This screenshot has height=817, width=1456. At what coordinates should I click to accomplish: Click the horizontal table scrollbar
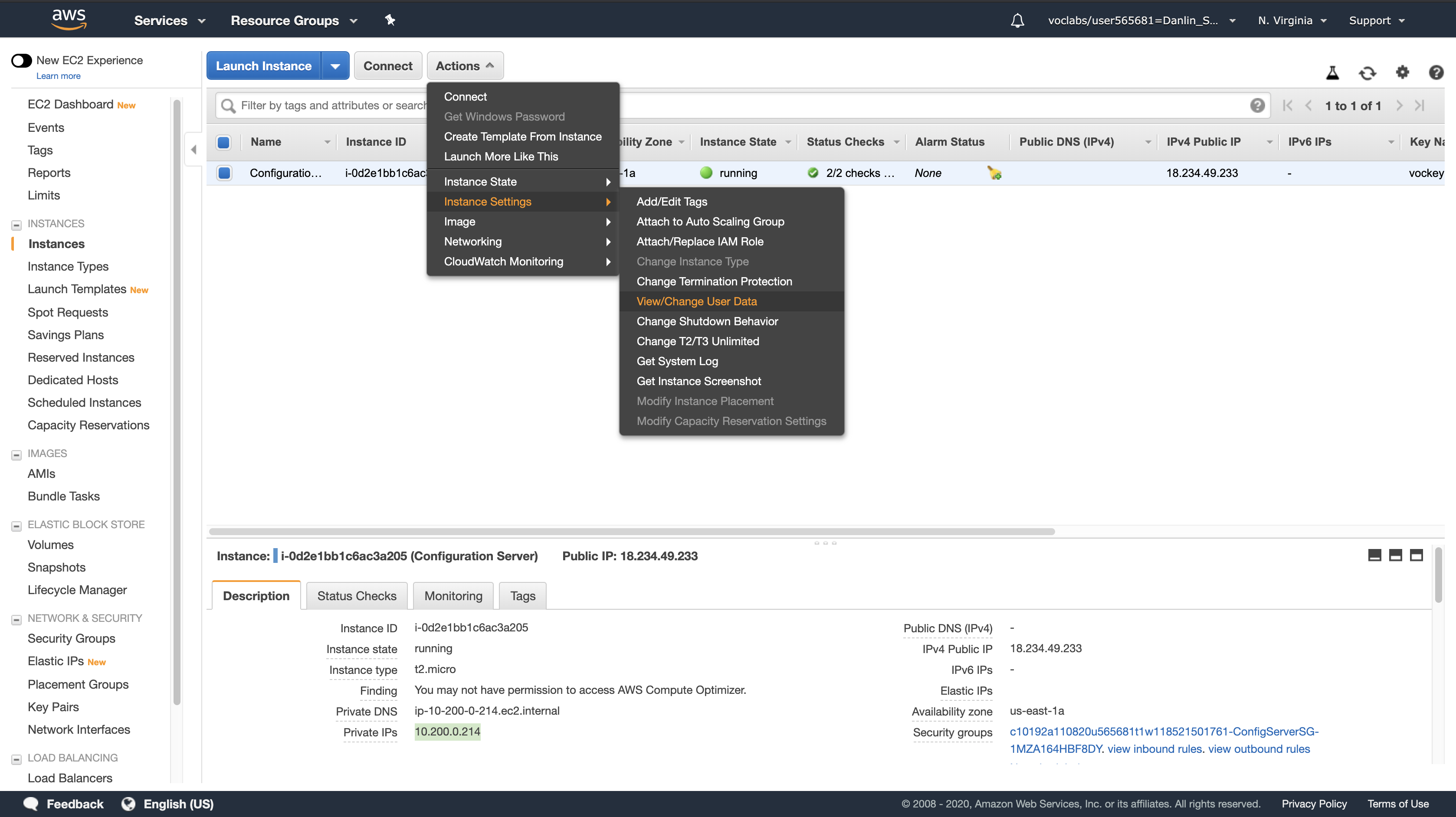pyautogui.click(x=631, y=532)
